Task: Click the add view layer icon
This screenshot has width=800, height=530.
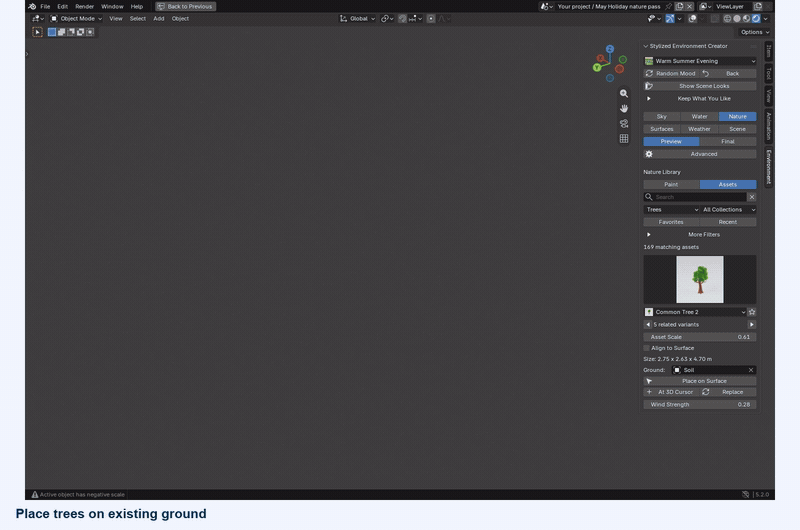Action: (x=758, y=7)
